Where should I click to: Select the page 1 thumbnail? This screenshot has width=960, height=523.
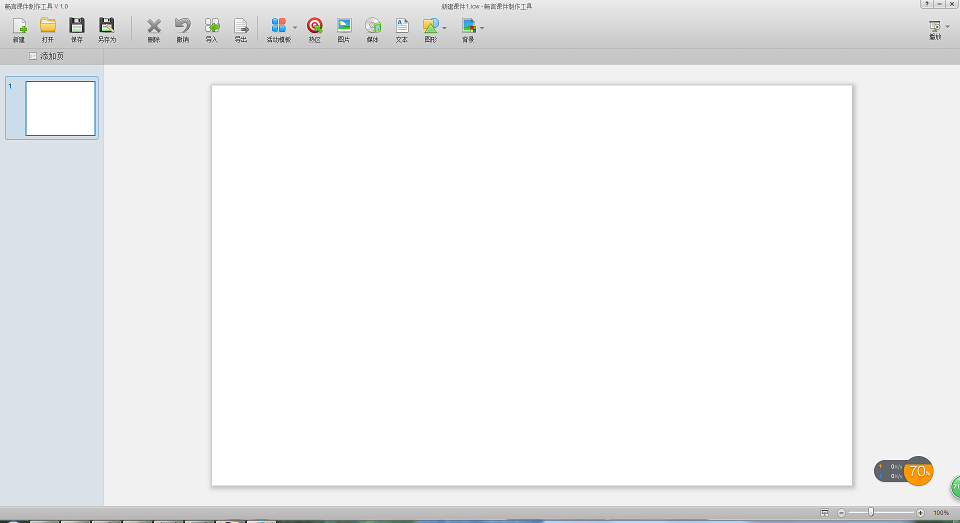click(60, 108)
